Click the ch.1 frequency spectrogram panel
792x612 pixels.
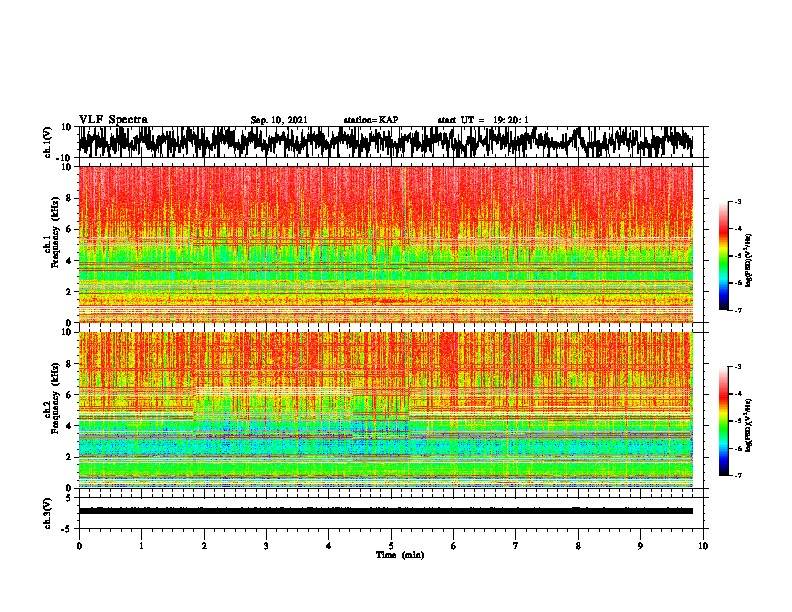(x=385, y=244)
